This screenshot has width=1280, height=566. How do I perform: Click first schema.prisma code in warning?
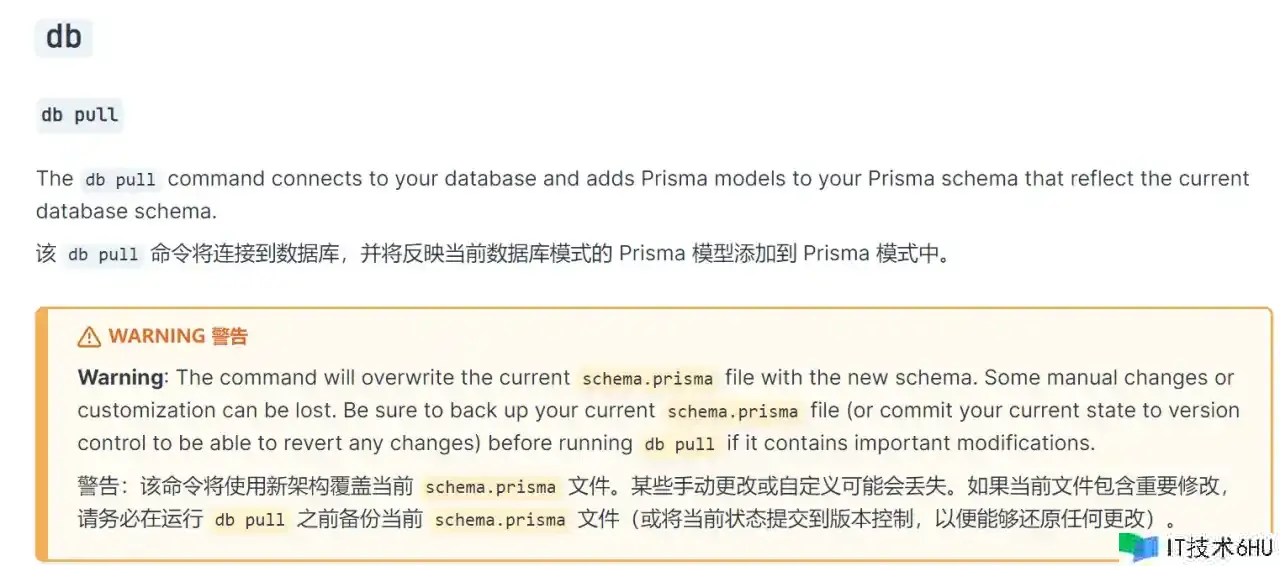click(647, 379)
